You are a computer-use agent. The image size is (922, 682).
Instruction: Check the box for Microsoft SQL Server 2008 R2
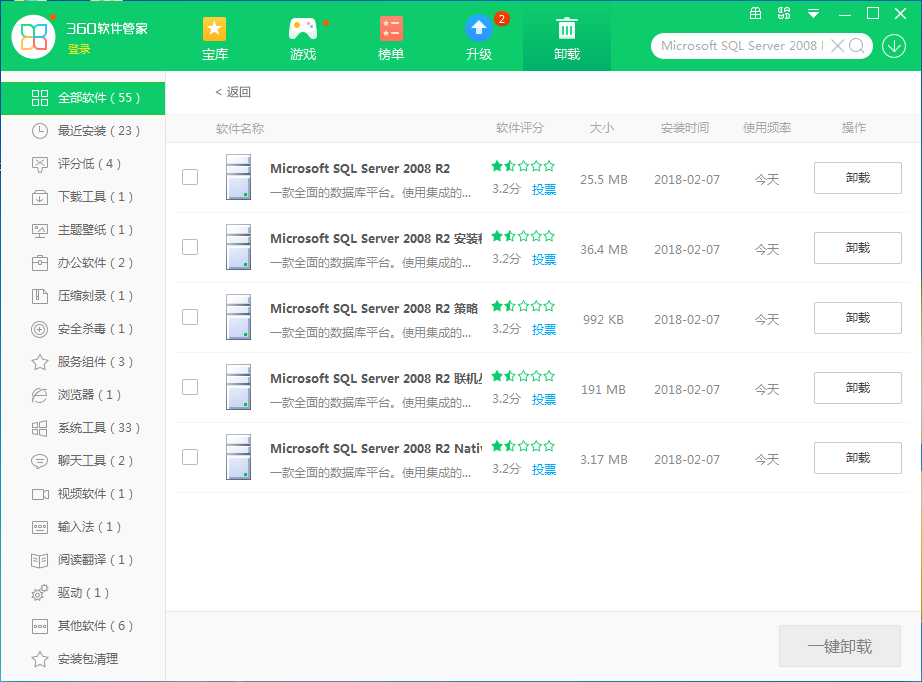click(x=190, y=177)
